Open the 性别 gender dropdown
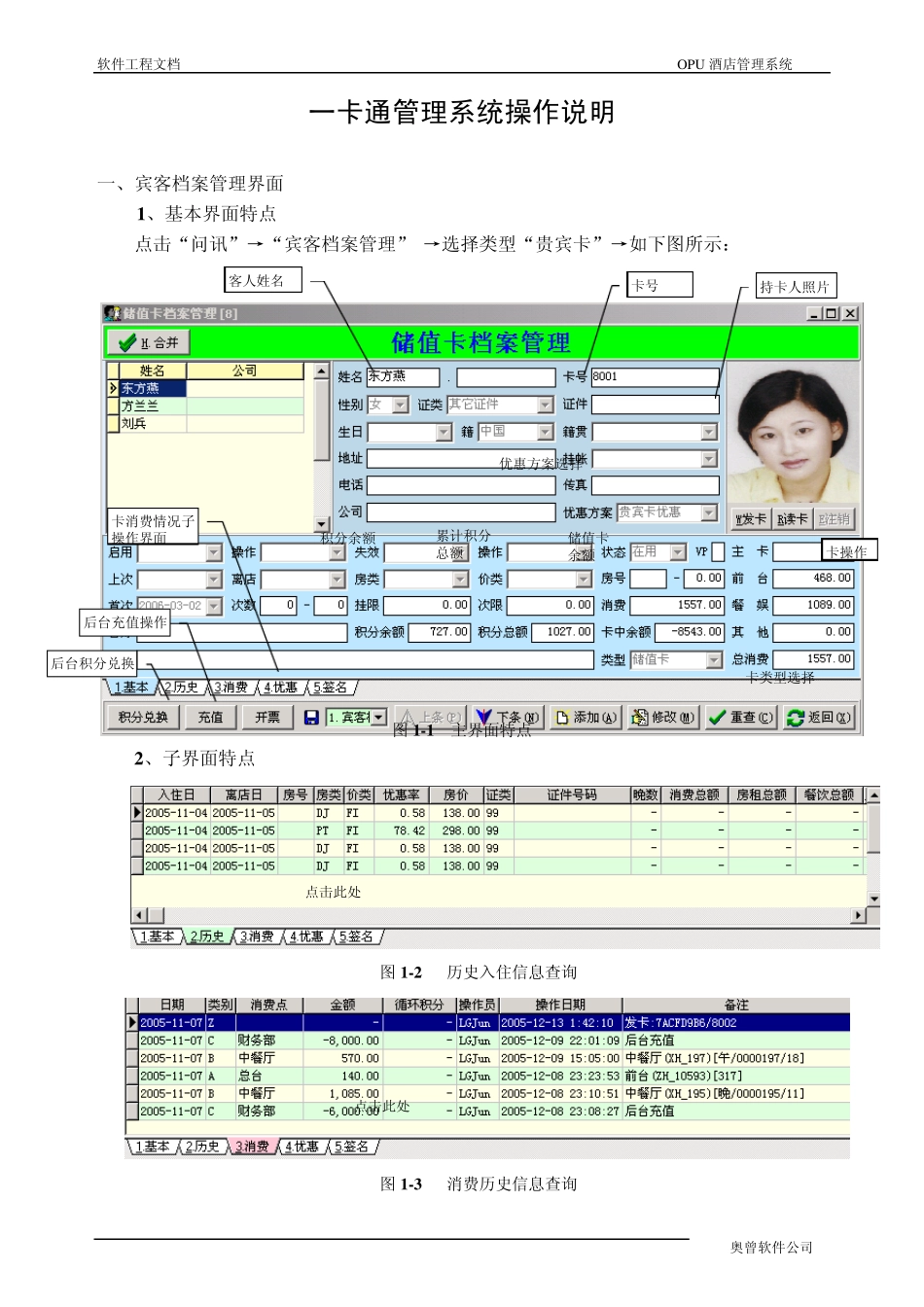Viewport: 924px width, 1307px height. pyautogui.click(x=401, y=405)
